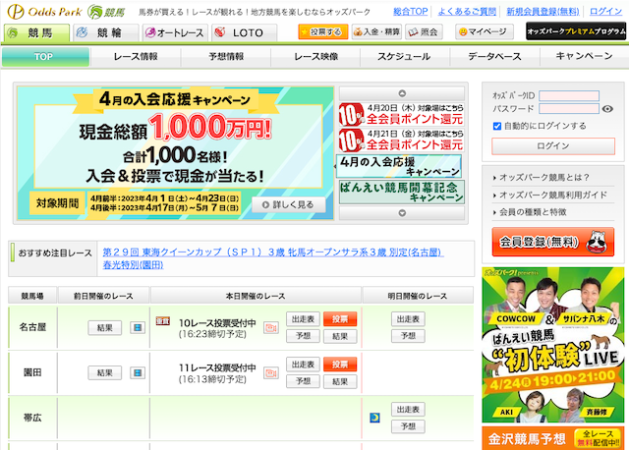
Task: Open 入金・精算 deposit button
Action: 377,32
